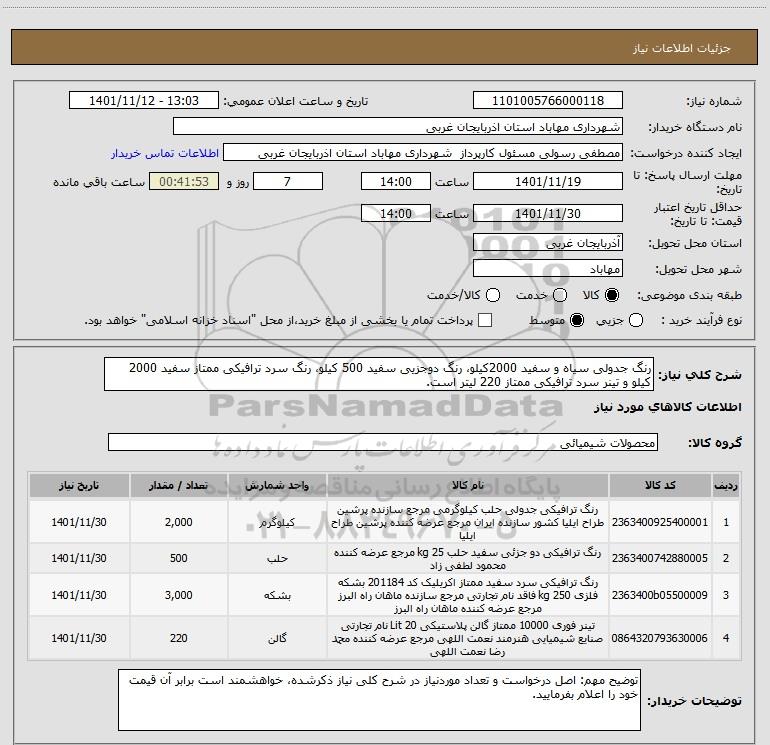Open the اطلاعات تماس خریدار link
770x745 pixels.
pos(165,153)
